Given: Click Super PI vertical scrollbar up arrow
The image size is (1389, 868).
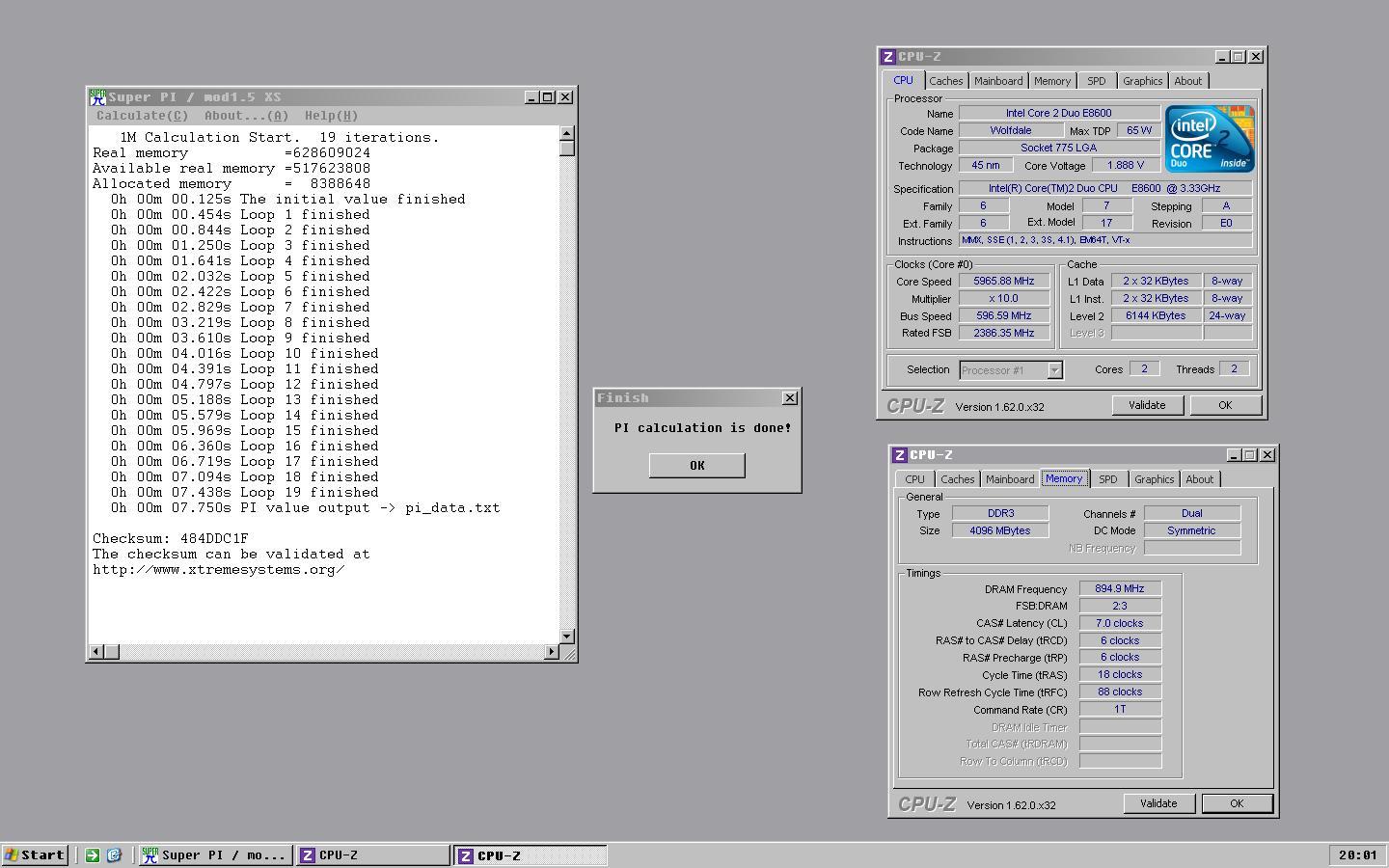Looking at the screenshot, I should point(567,133).
